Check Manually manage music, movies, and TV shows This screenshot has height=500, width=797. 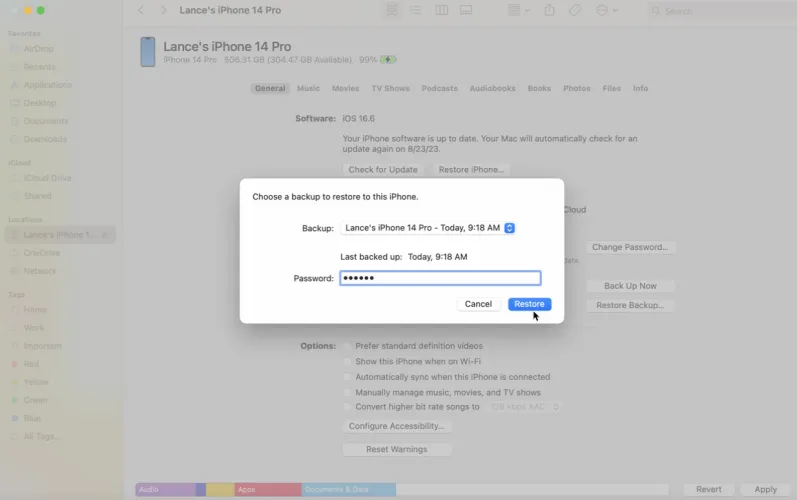347,393
